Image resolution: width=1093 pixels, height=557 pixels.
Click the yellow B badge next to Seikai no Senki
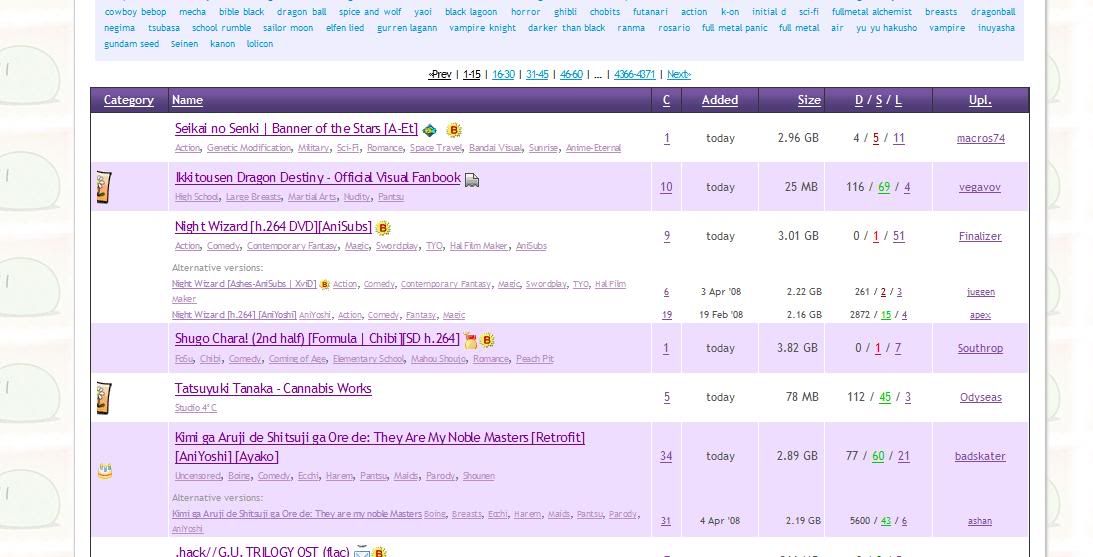coord(454,130)
